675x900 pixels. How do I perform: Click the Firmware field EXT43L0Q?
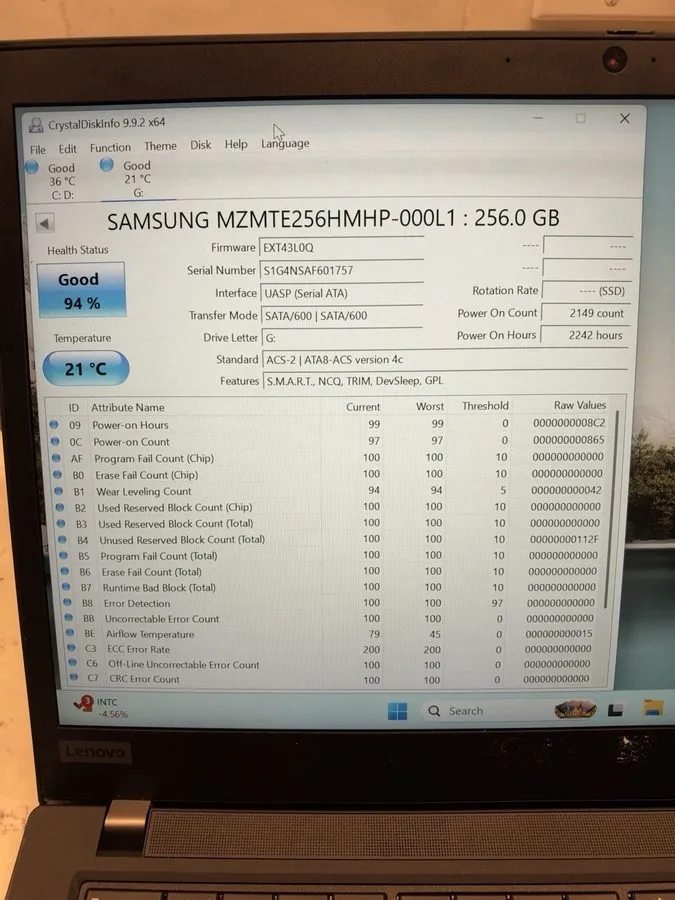(341, 247)
